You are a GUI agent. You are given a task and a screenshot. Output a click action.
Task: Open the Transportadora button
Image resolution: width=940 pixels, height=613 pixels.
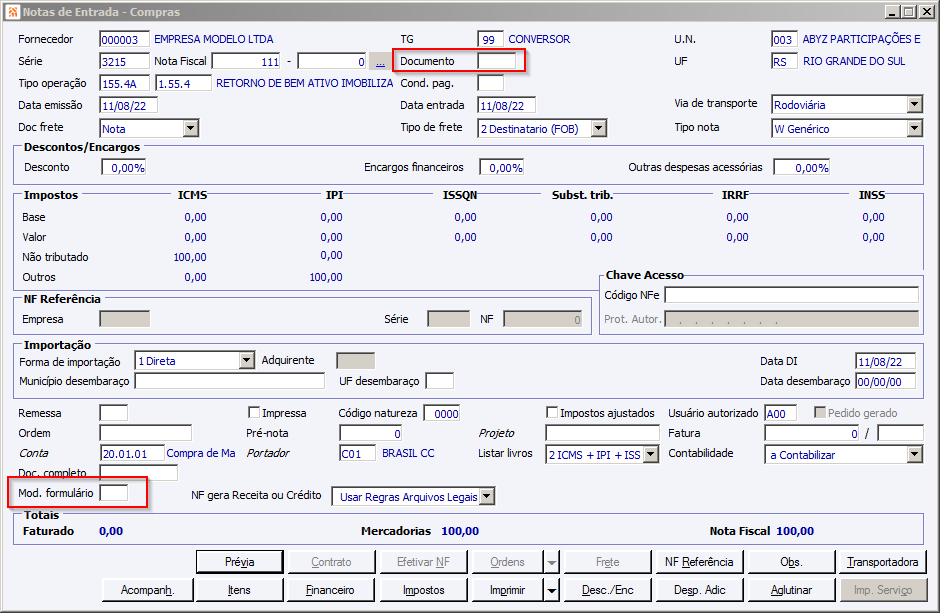882,562
